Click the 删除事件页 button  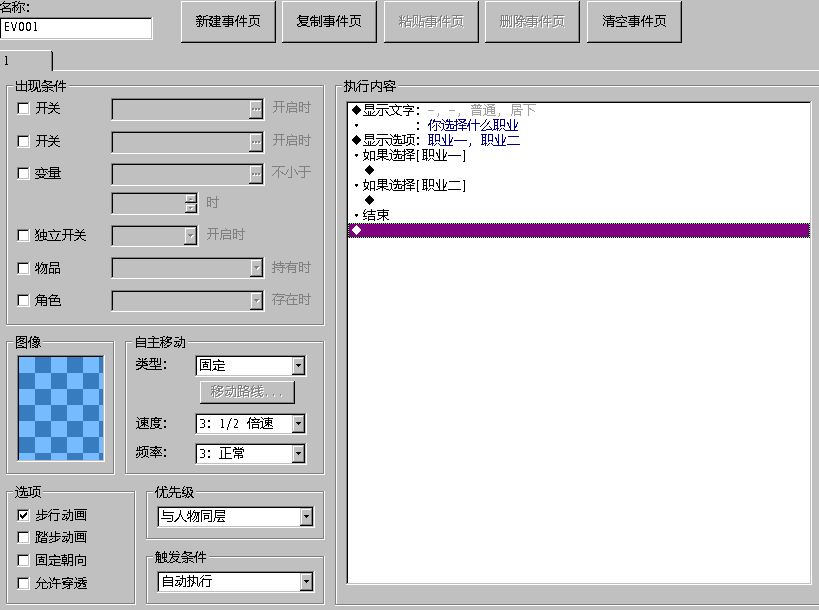coord(532,21)
